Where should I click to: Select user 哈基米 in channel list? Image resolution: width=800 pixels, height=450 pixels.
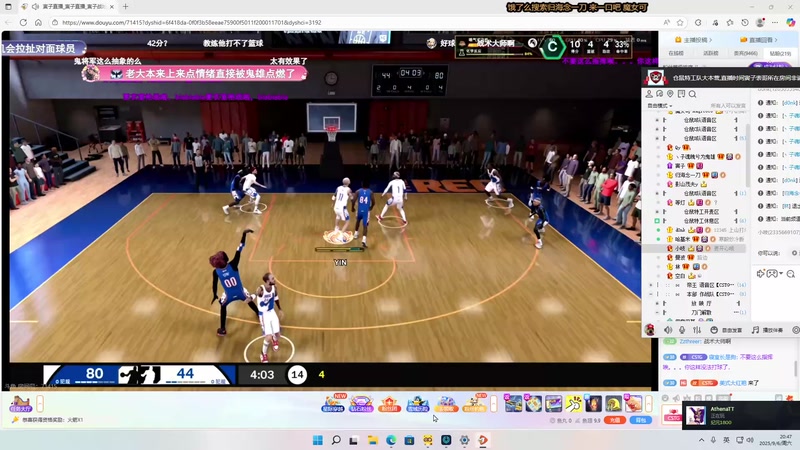pos(683,239)
